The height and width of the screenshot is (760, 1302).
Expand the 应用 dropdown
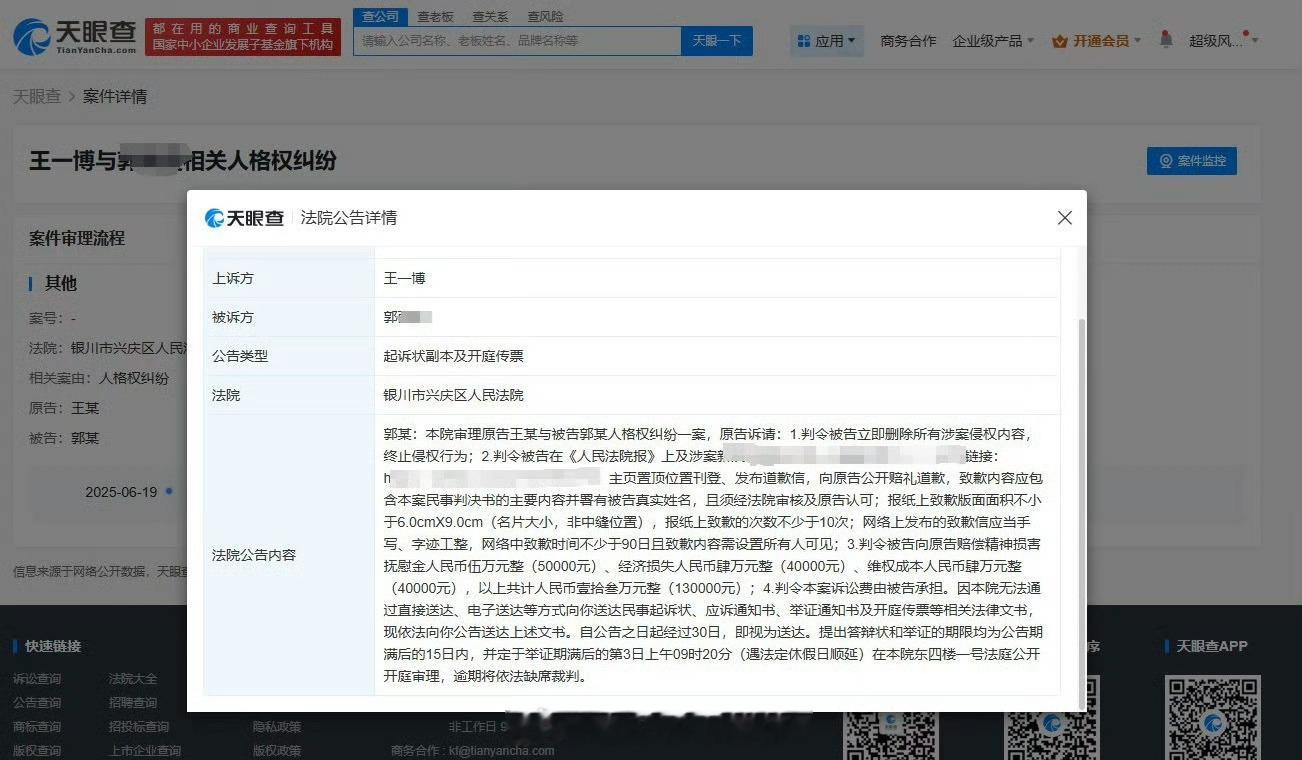[827, 41]
